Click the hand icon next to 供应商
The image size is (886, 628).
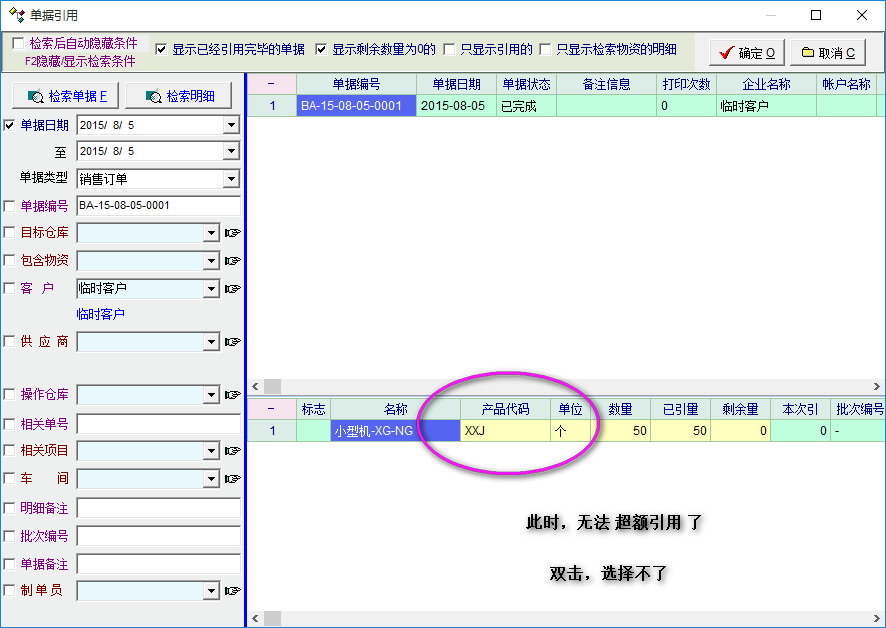(x=232, y=342)
